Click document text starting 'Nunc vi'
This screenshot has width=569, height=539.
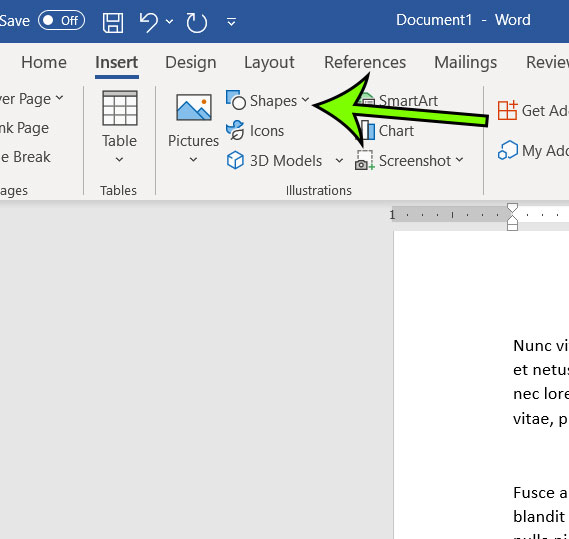(x=541, y=346)
